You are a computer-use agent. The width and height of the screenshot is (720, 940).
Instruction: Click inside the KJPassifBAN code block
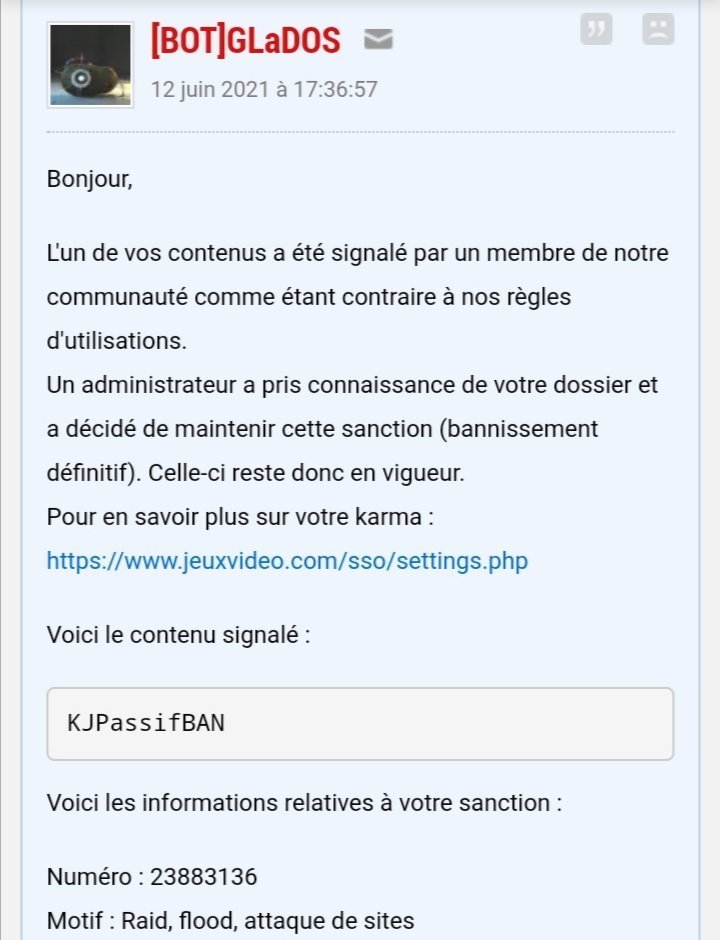[360, 724]
